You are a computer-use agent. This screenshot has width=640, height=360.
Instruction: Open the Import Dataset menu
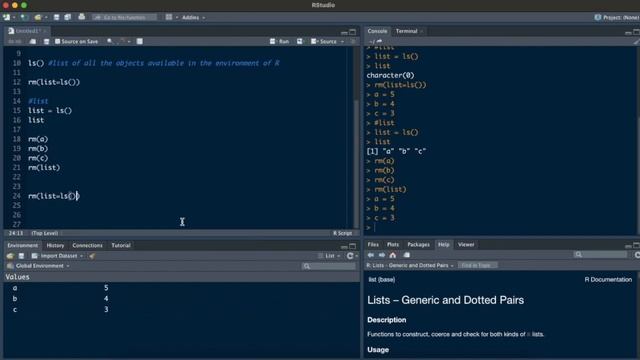pos(57,256)
